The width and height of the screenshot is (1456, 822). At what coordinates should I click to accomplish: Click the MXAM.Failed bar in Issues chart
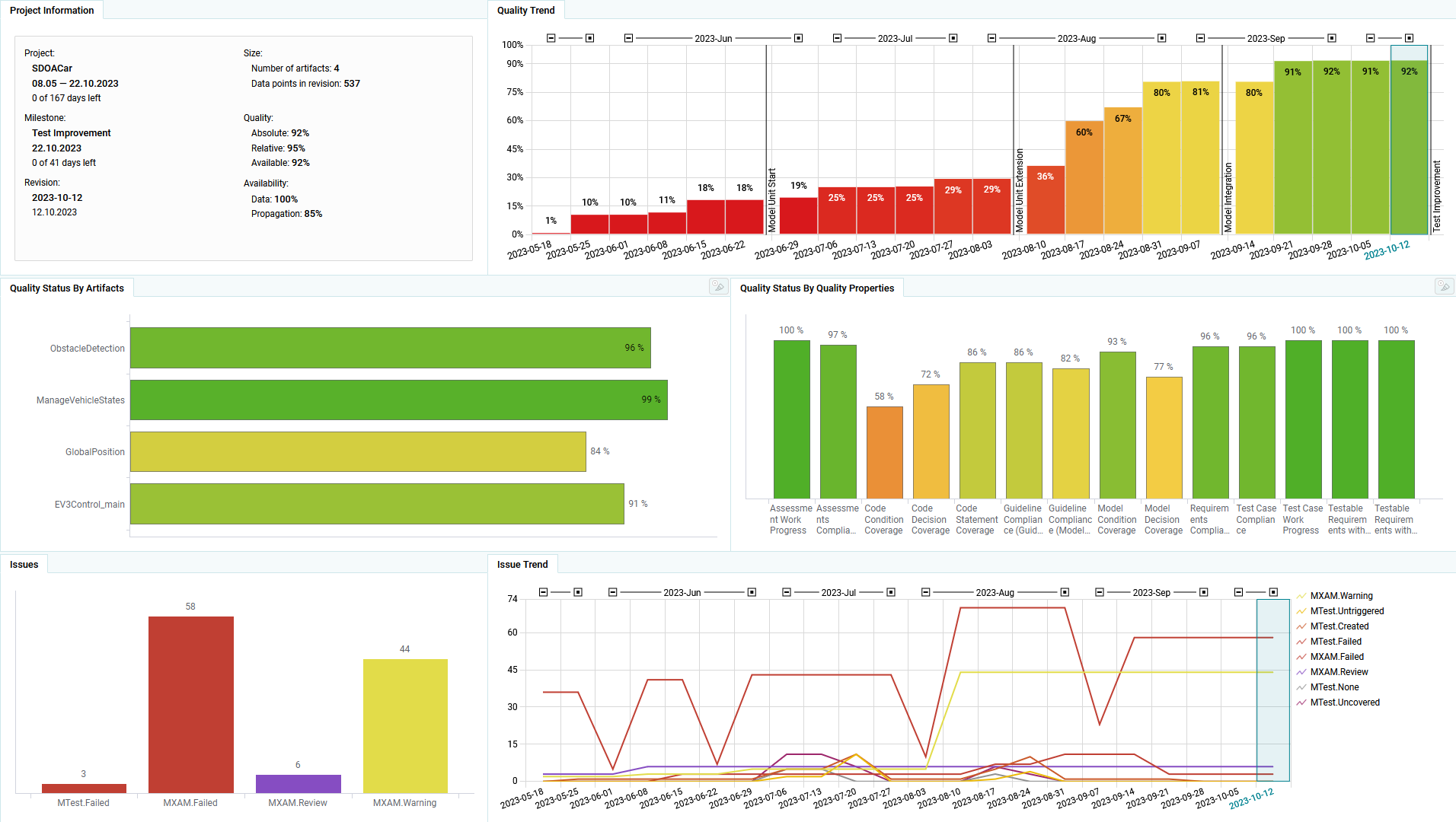point(190,704)
